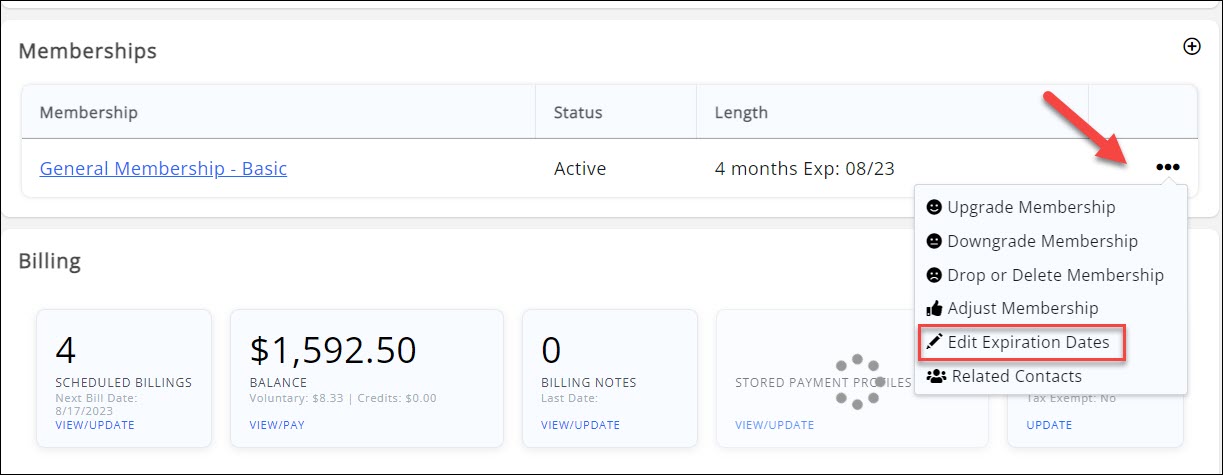1223x475 pixels.
Task: Click the $1,592.50 balance amount
Action: 333,350
